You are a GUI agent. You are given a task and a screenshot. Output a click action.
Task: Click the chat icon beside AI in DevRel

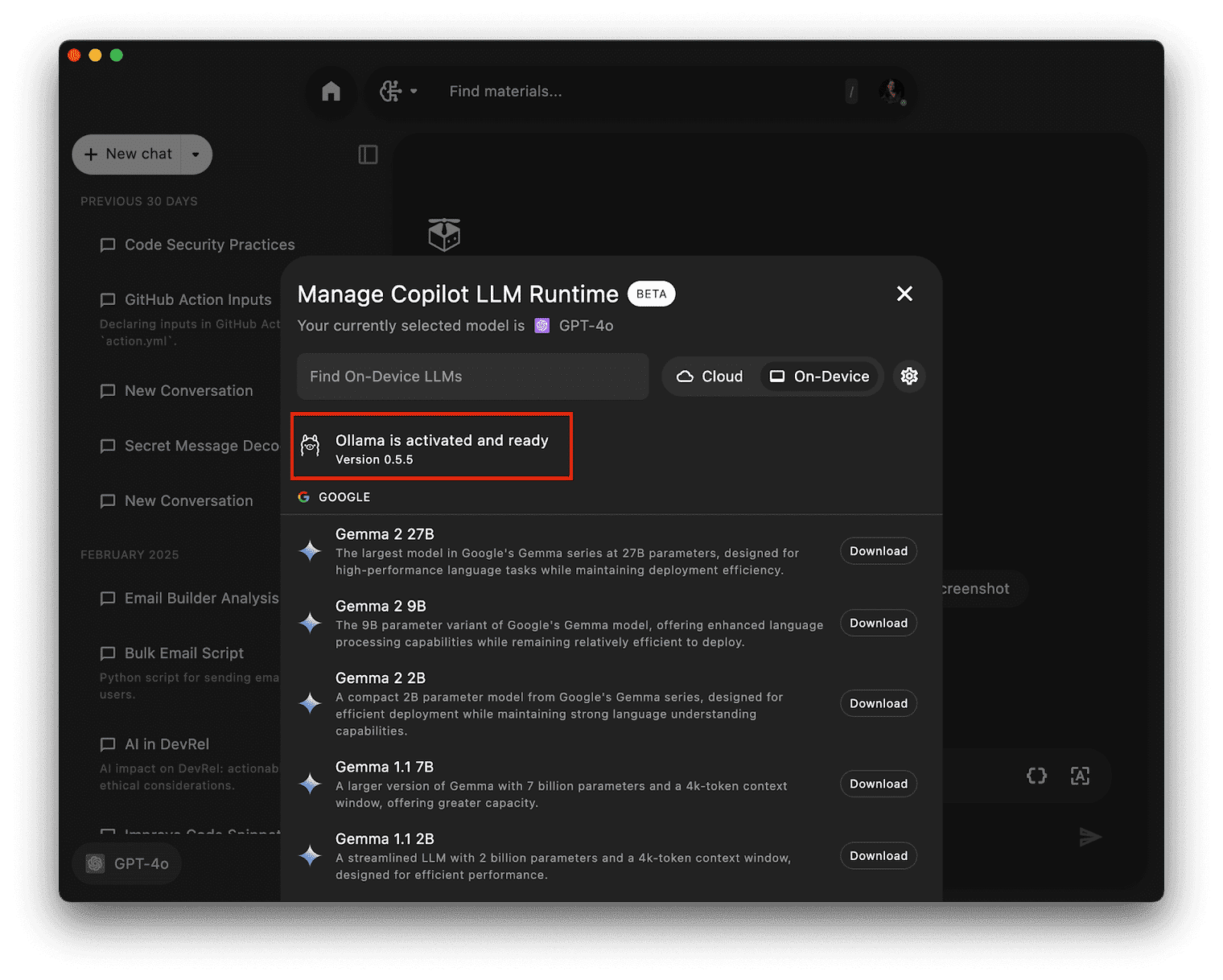[x=108, y=744]
